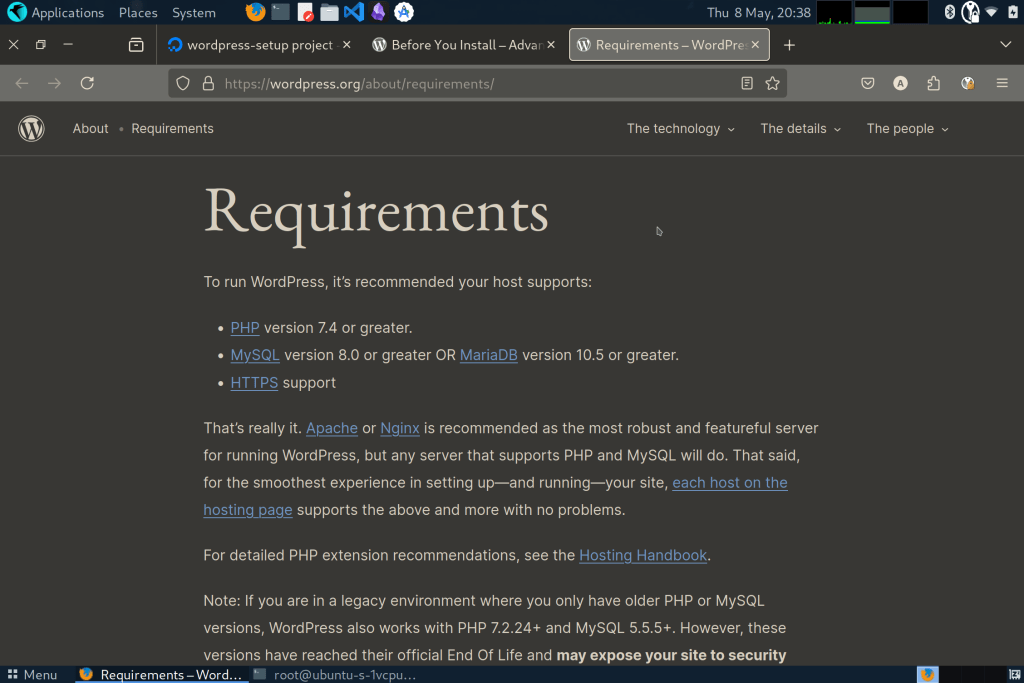Open the Parrot Applications menu logo
Image resolution: width=1024 pixels, height=683 pixels.
[16, 12]
